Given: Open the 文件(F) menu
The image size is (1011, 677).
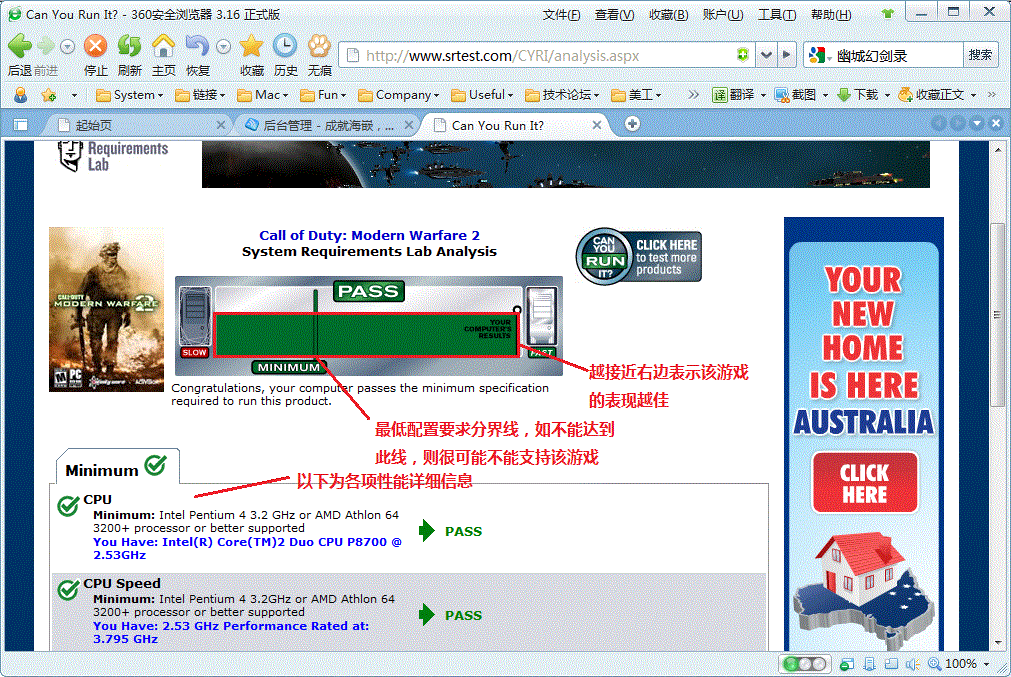Looking at the screenshot, I should (562, 14).
